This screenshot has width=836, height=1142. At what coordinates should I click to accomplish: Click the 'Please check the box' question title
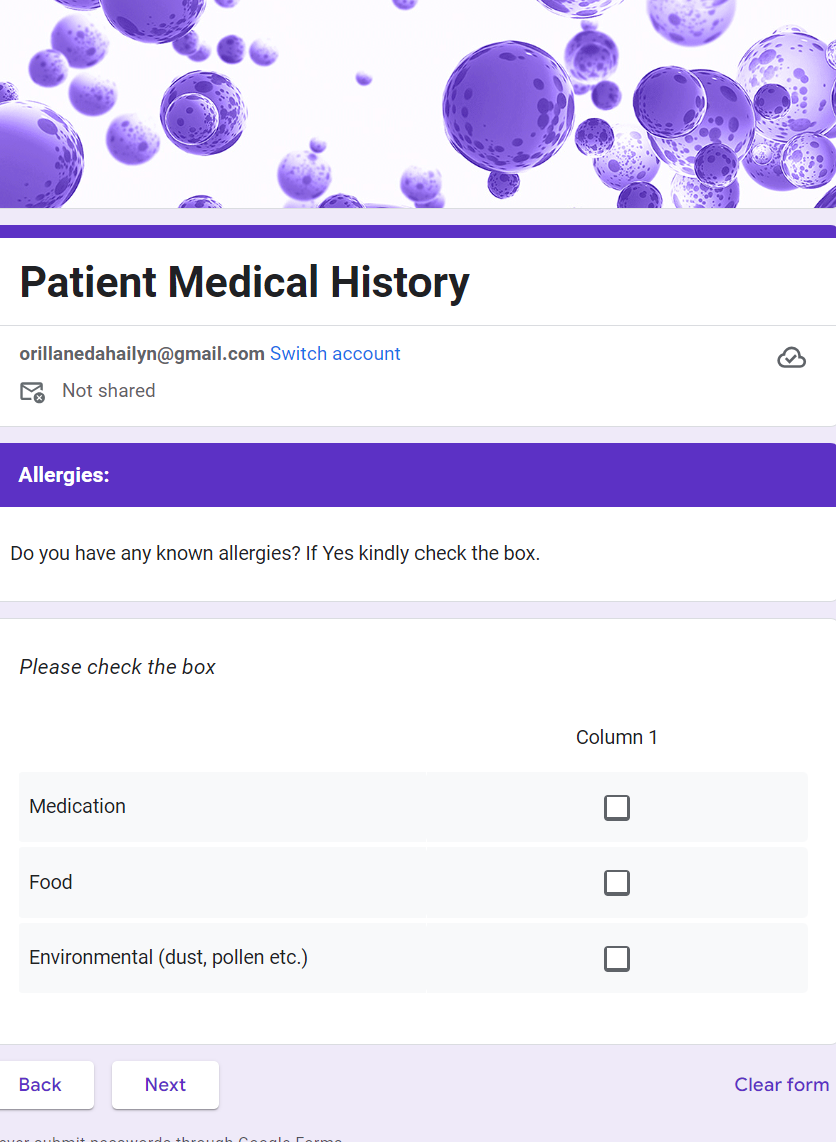click(118, 667)
